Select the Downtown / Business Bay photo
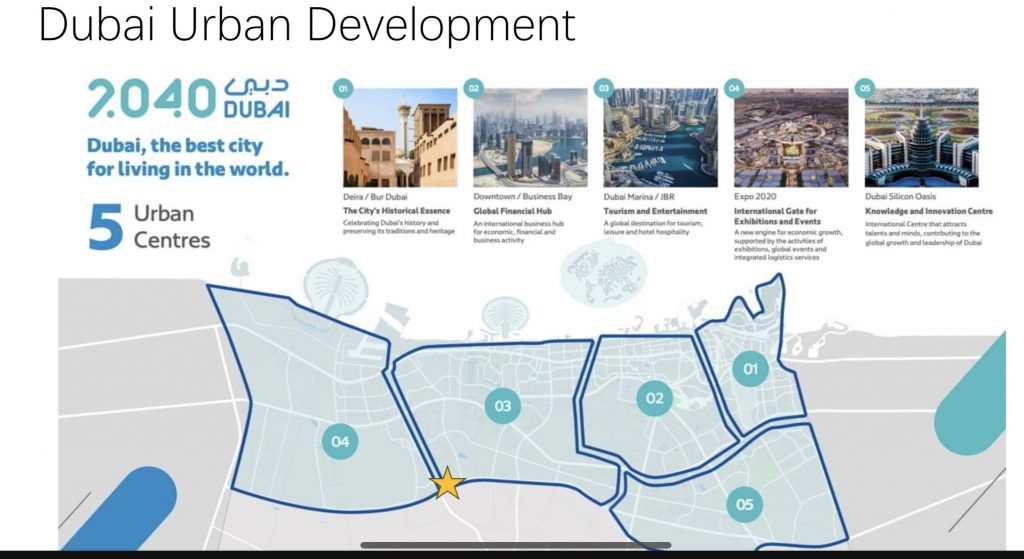Image resolution: width=1024 pixels, height=559 pixels. coord(530,138)
